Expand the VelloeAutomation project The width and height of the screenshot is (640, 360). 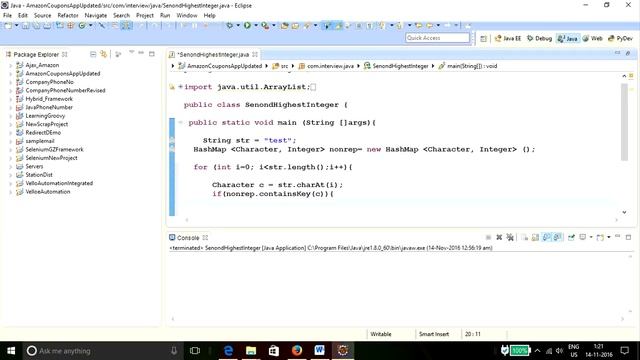[x=10, y=192]
